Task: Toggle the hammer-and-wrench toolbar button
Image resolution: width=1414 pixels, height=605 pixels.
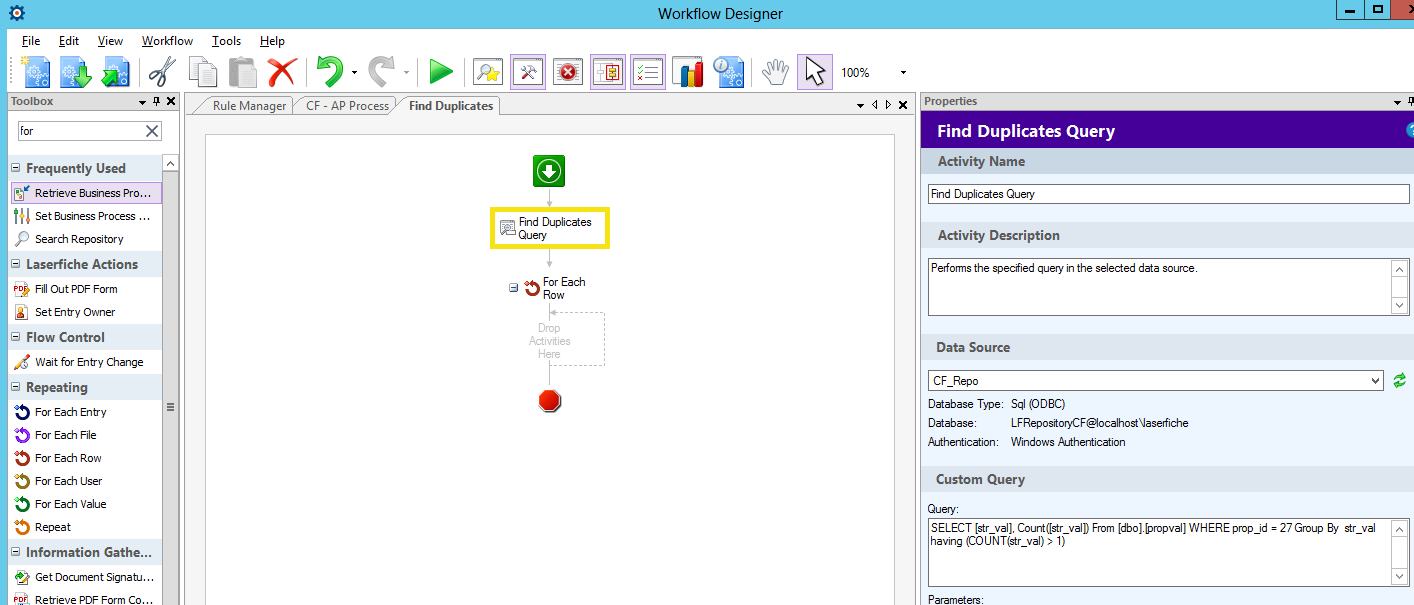Action: coord(528,72)
